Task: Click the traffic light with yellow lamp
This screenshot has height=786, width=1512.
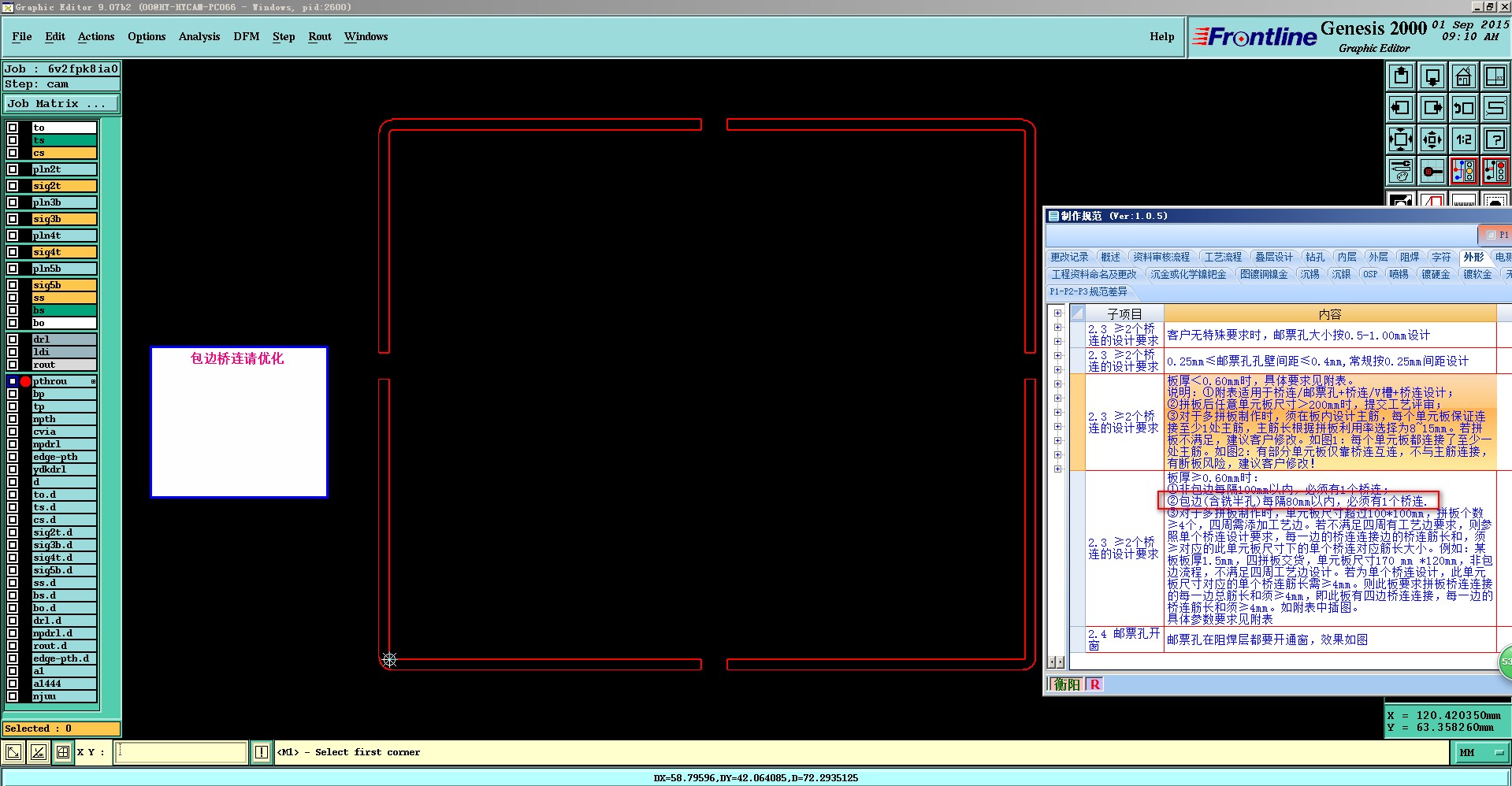Action: pyautogui.click(x=1464, y=171)
